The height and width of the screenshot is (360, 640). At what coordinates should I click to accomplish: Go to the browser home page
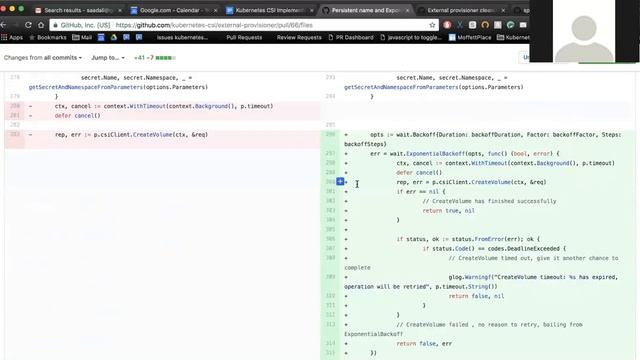41,25
